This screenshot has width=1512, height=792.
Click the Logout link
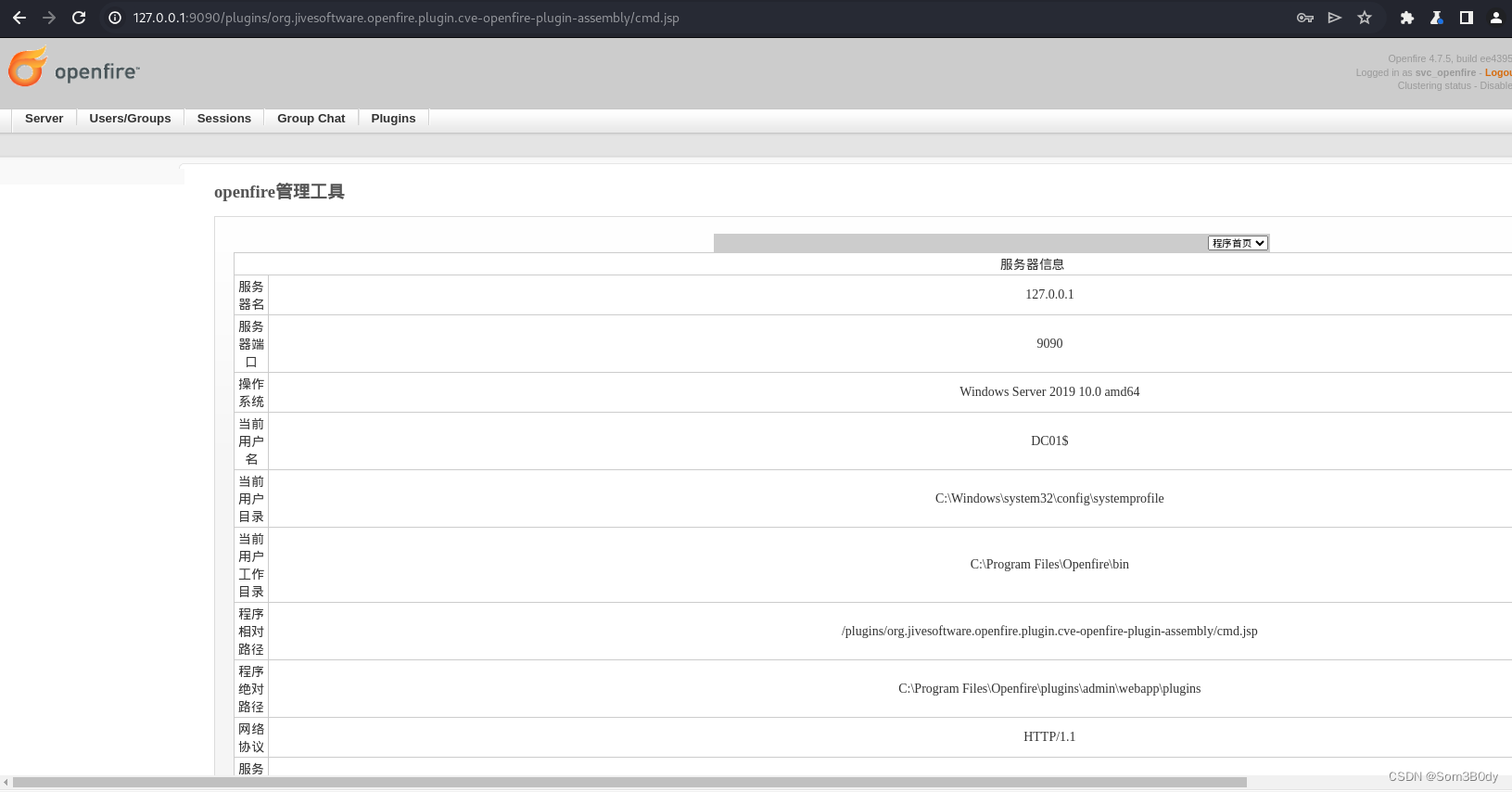1498,72
